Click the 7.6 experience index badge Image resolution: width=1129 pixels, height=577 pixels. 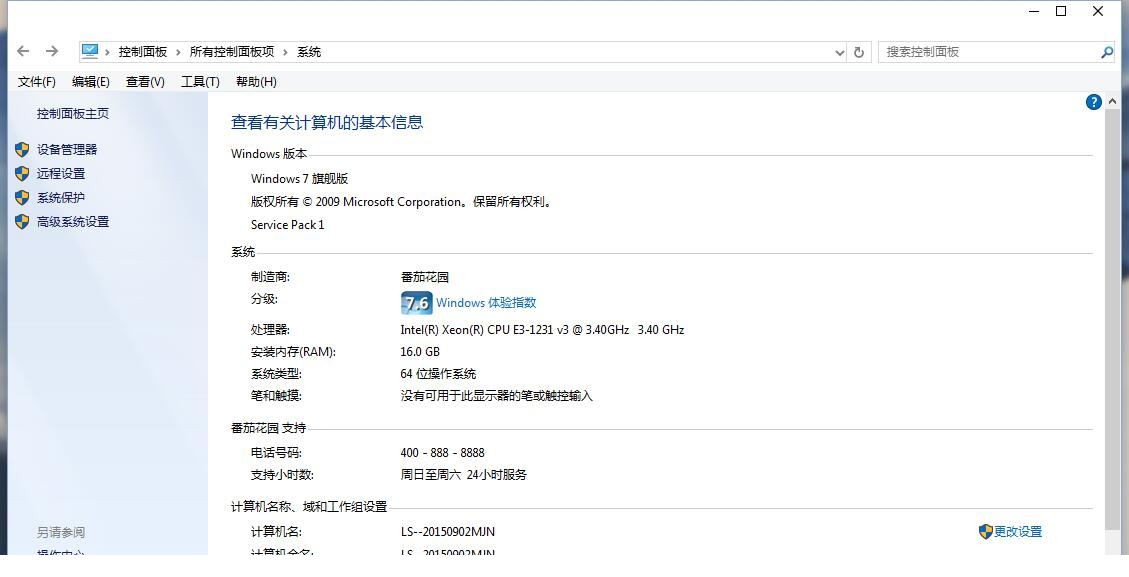click(416, 303)
